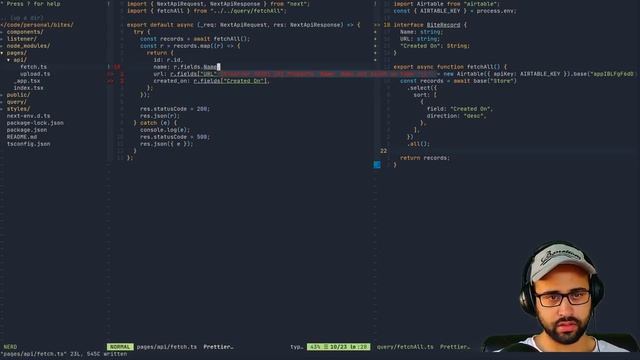This screenshot has height=360, width=640.
Task: Click 'URL: string;' in BiteRecord interface
Action: [x=420, y=39]
